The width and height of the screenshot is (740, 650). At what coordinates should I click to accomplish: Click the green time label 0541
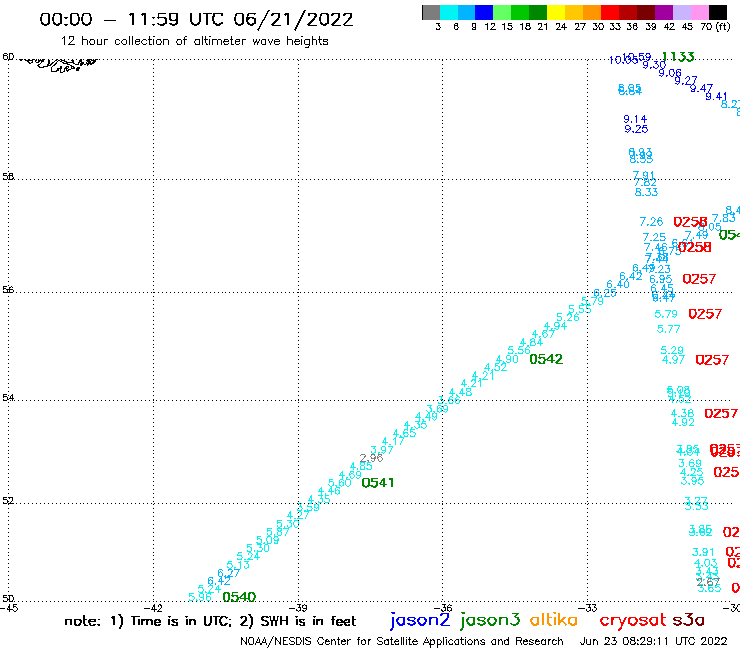click(378, 482)
